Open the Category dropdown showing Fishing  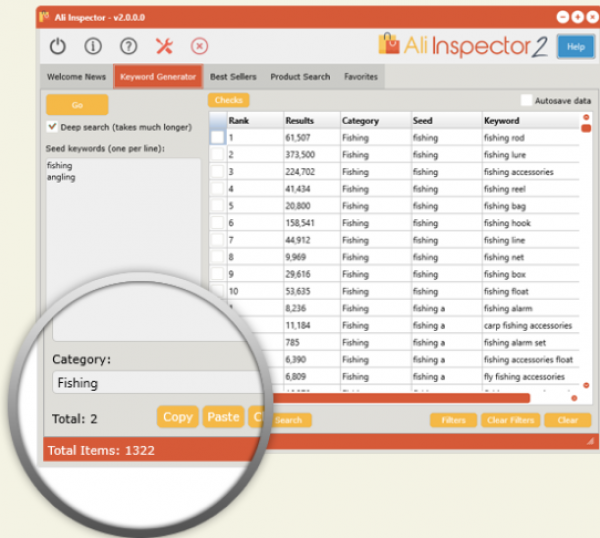(x=150, y=382)
